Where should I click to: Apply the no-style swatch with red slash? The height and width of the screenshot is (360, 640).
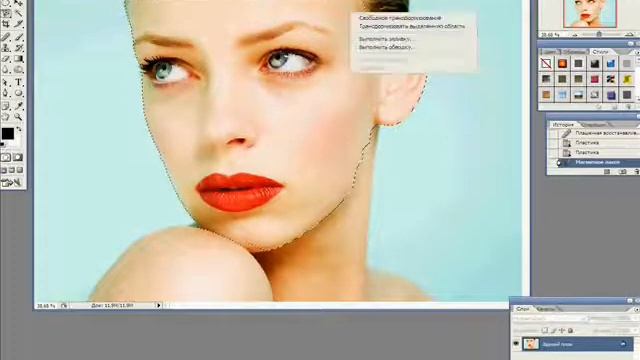pos(546,63)
